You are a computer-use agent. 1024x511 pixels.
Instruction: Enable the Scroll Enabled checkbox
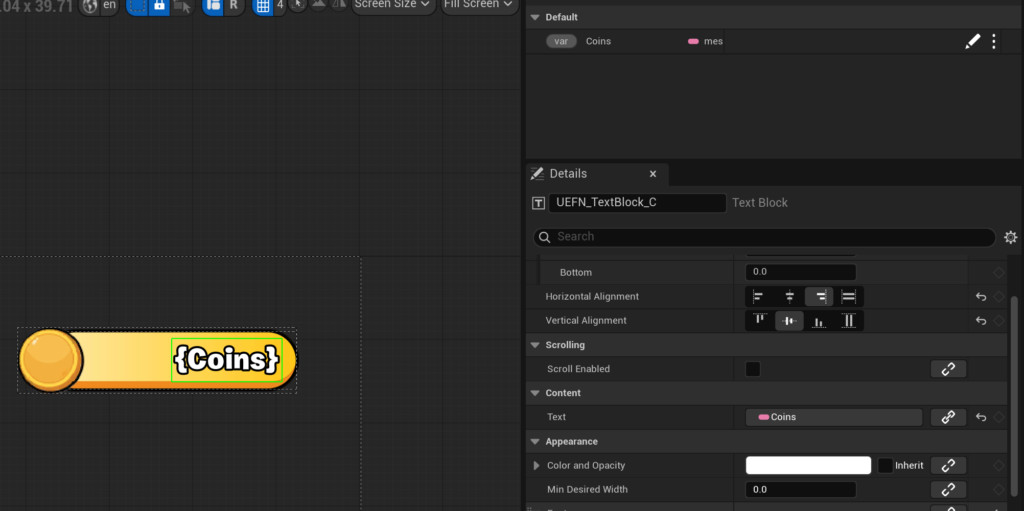tap(753, 369)
